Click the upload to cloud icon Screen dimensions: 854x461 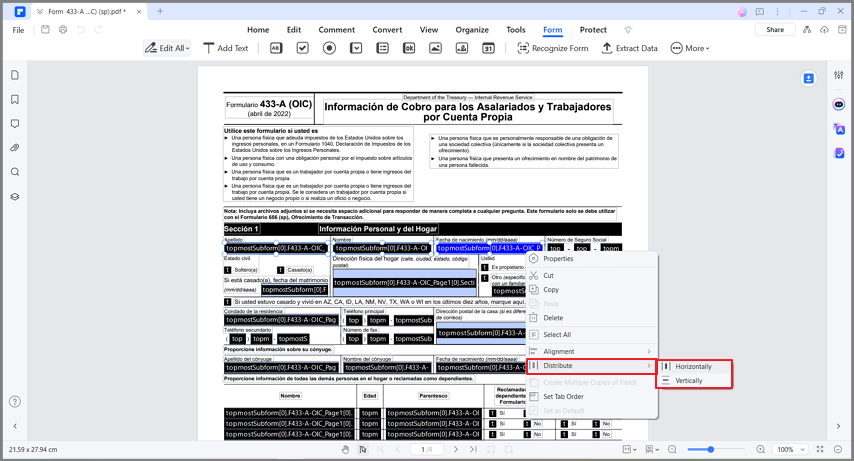pos(825,29)
